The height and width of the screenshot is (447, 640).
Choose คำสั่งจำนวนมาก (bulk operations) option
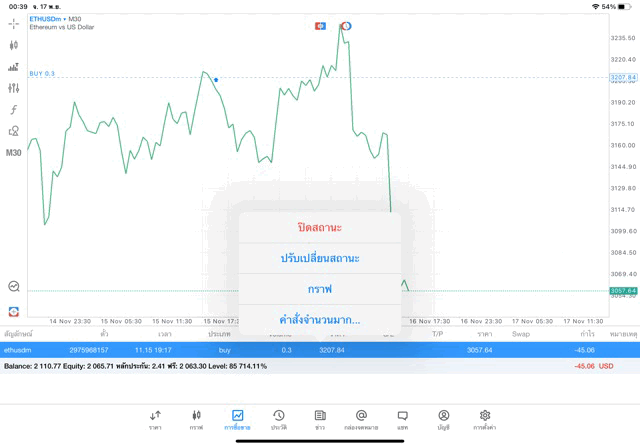coord(320,320)
